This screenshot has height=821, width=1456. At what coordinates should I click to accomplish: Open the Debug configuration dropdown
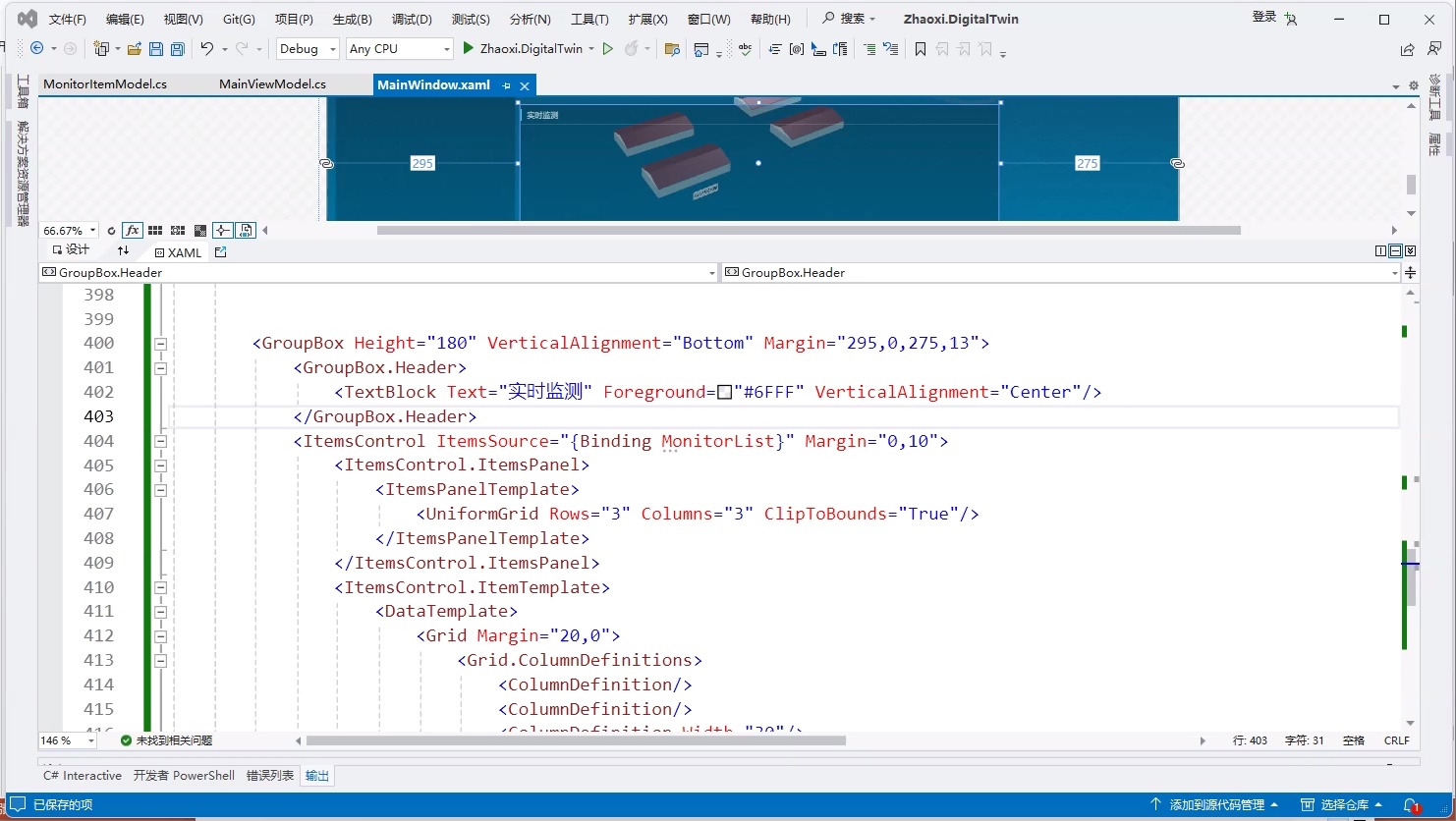(x=308, y=49)
